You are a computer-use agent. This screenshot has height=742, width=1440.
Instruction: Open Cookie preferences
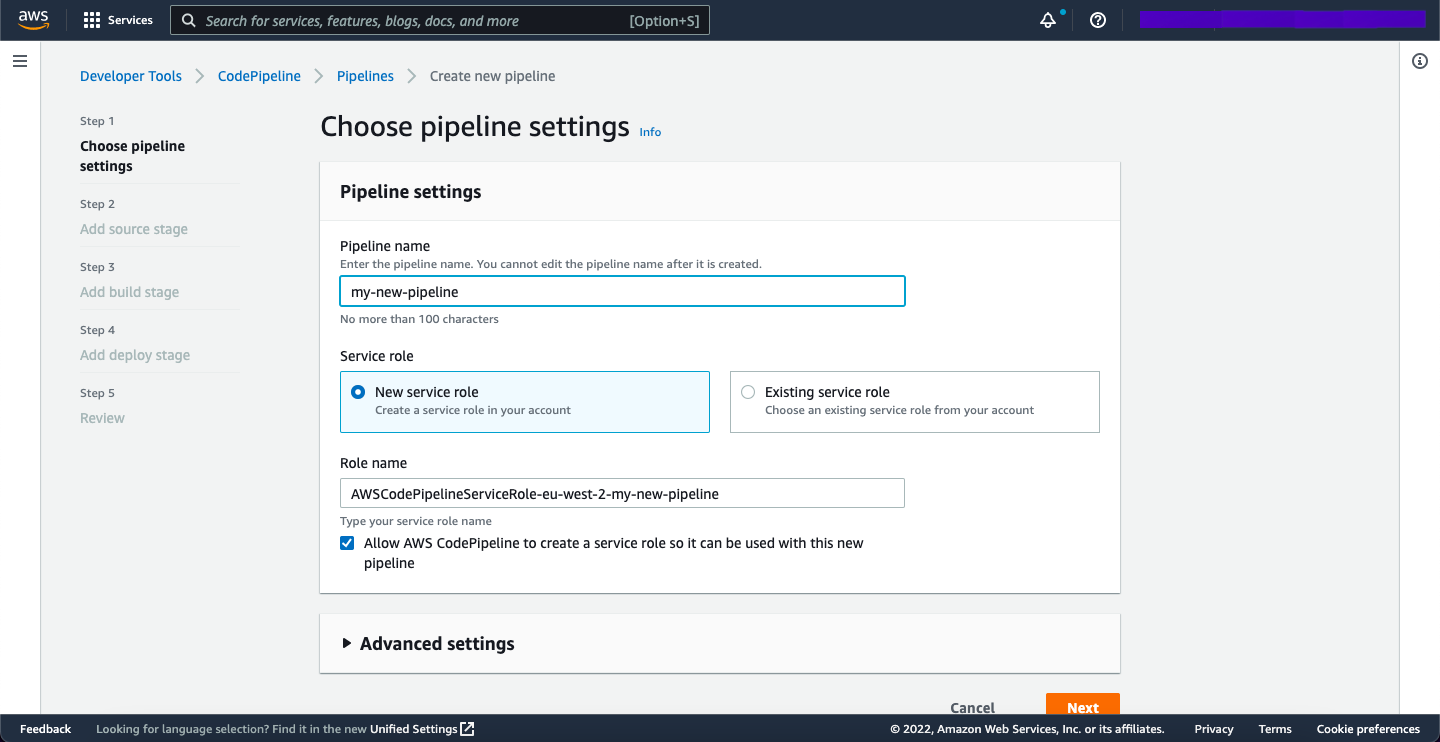pyautogui.click(x=1368, y=729)
